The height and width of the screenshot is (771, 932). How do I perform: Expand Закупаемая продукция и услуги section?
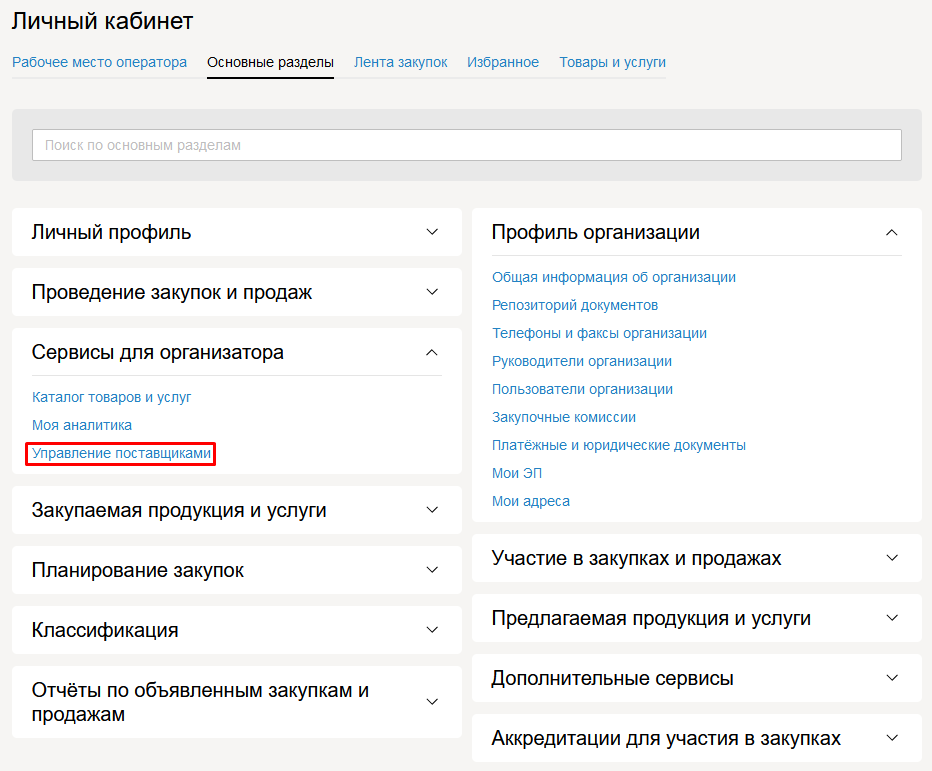(432, 510)
